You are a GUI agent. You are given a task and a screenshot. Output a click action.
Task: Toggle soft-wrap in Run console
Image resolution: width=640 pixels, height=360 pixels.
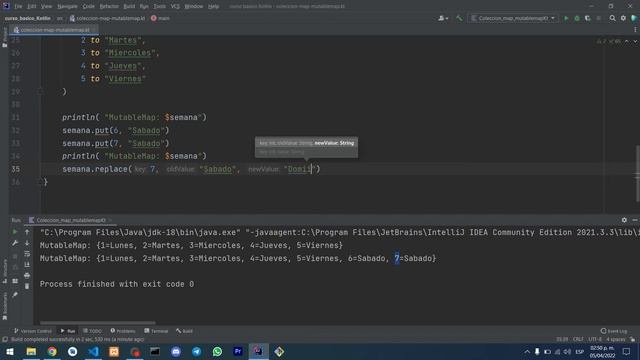coord(27,254)
